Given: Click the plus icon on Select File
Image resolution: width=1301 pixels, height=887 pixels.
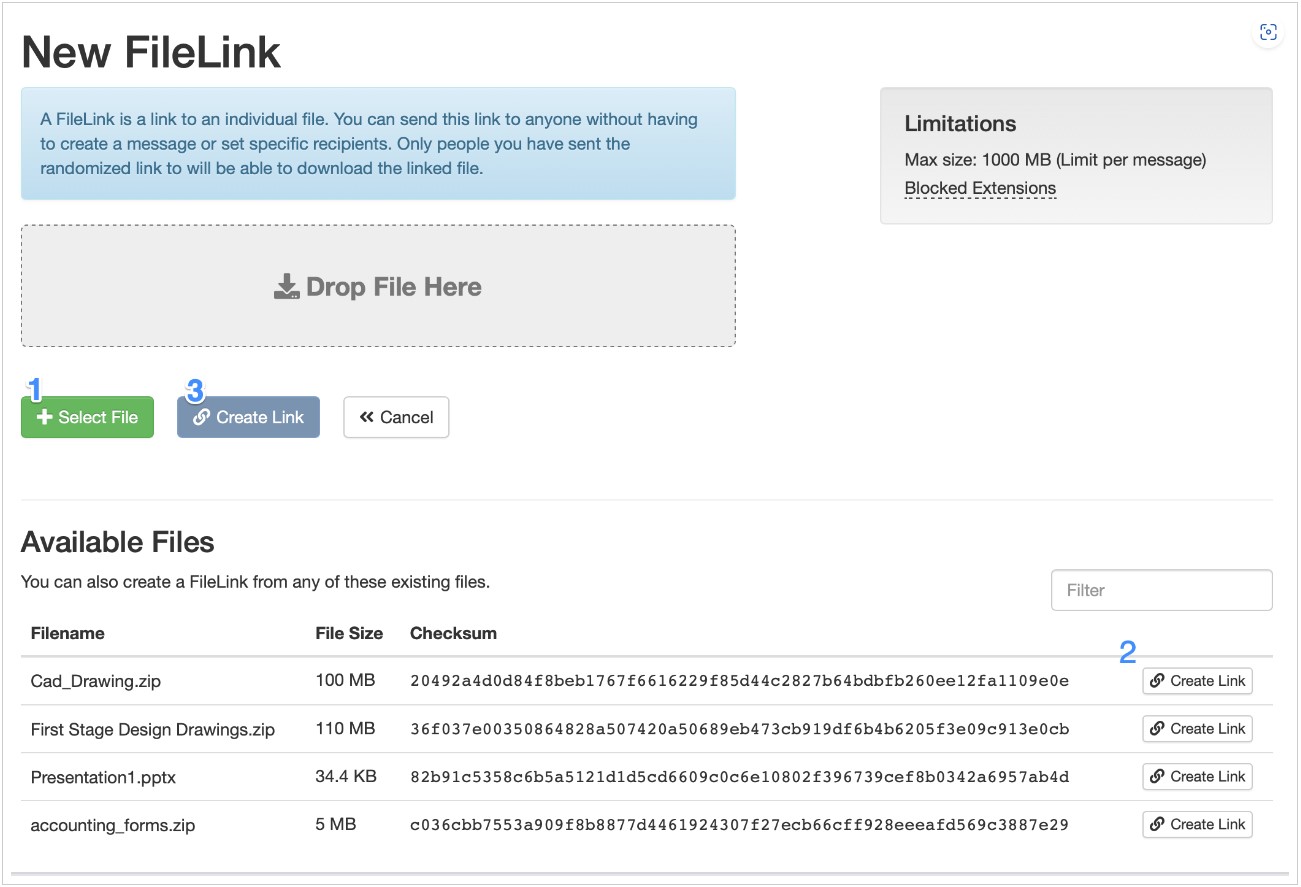Looking at the screenshot, I should [x=44, y=418].
